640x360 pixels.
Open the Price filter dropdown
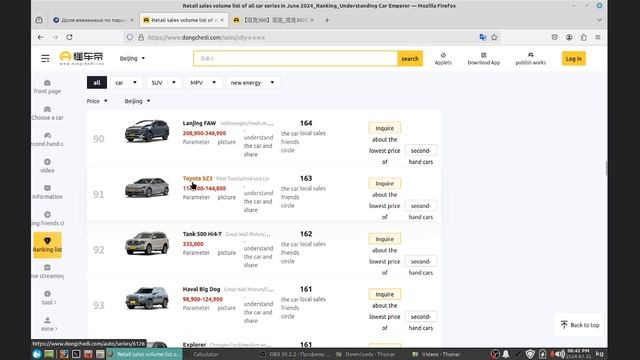pyautogui.click(x=97, y=101)
